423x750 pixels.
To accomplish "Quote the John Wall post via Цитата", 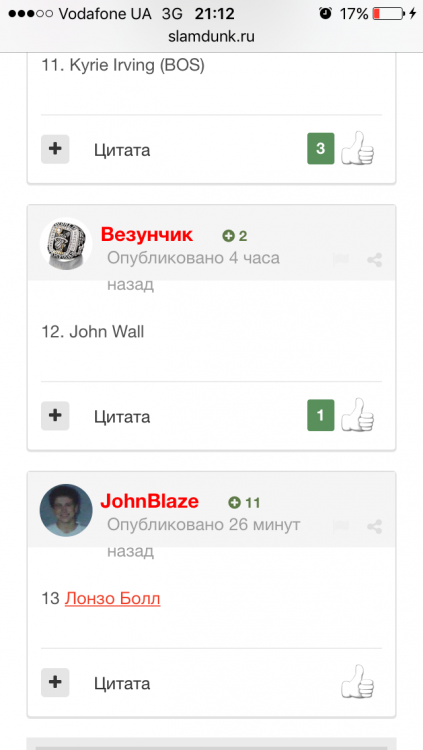I will pos(122,417).
